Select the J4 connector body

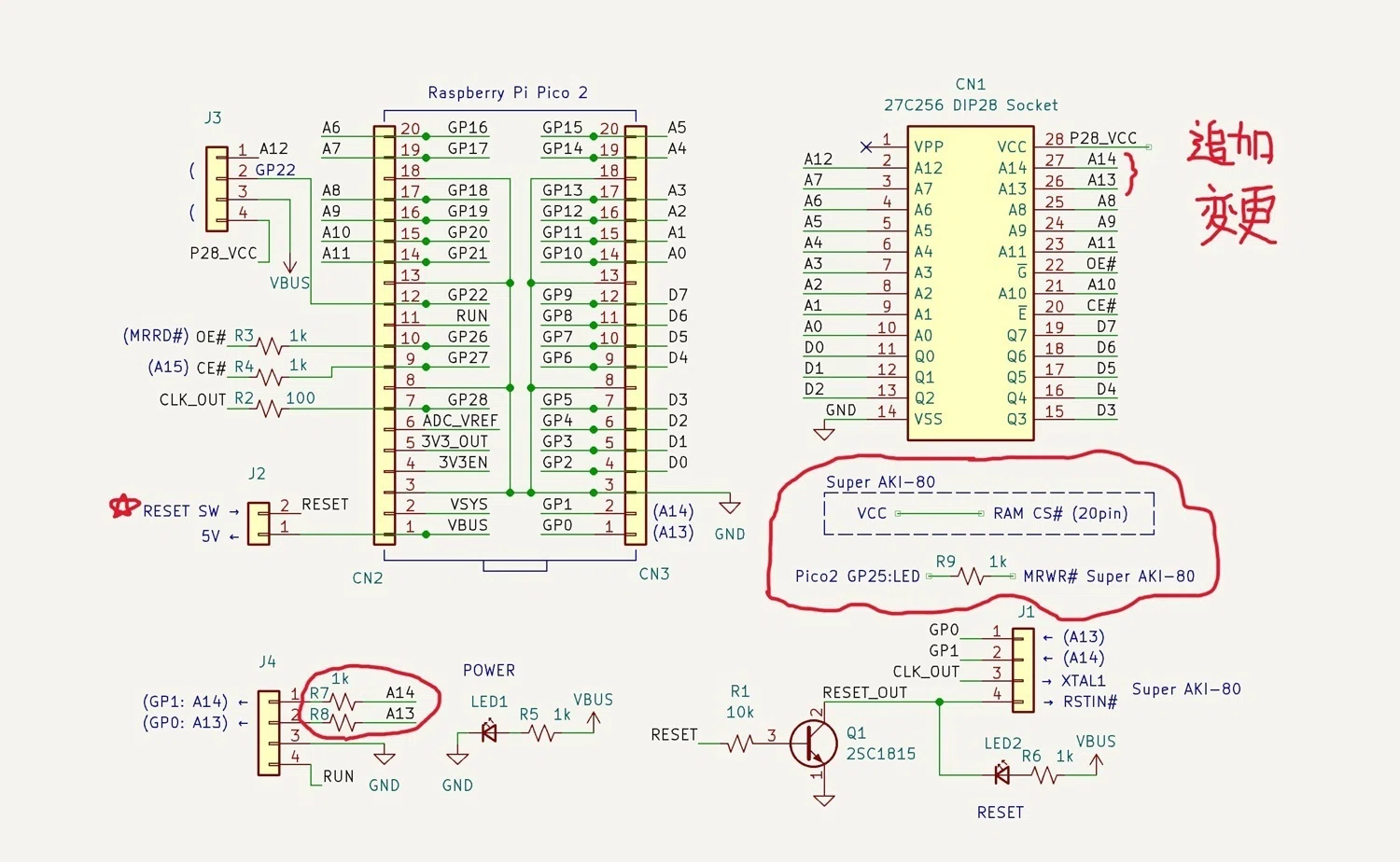coord(268,733)
